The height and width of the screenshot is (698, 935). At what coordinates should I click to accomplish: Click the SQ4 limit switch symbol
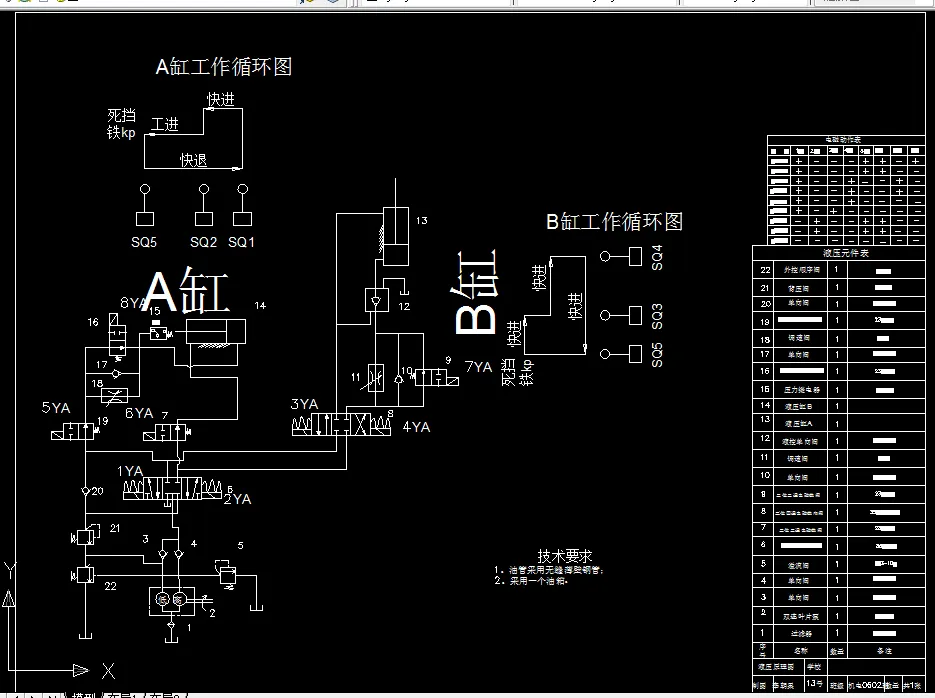(x=634, y=257)
